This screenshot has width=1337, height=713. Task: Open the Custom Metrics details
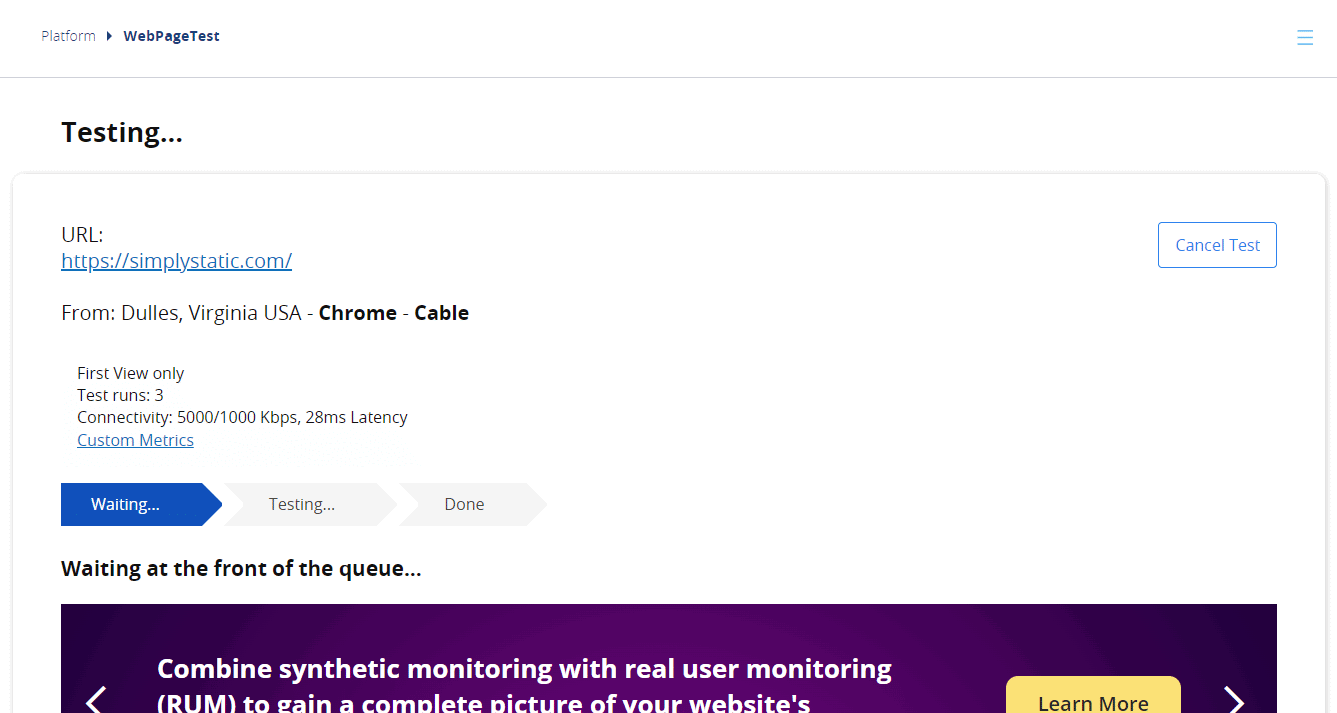135,440
